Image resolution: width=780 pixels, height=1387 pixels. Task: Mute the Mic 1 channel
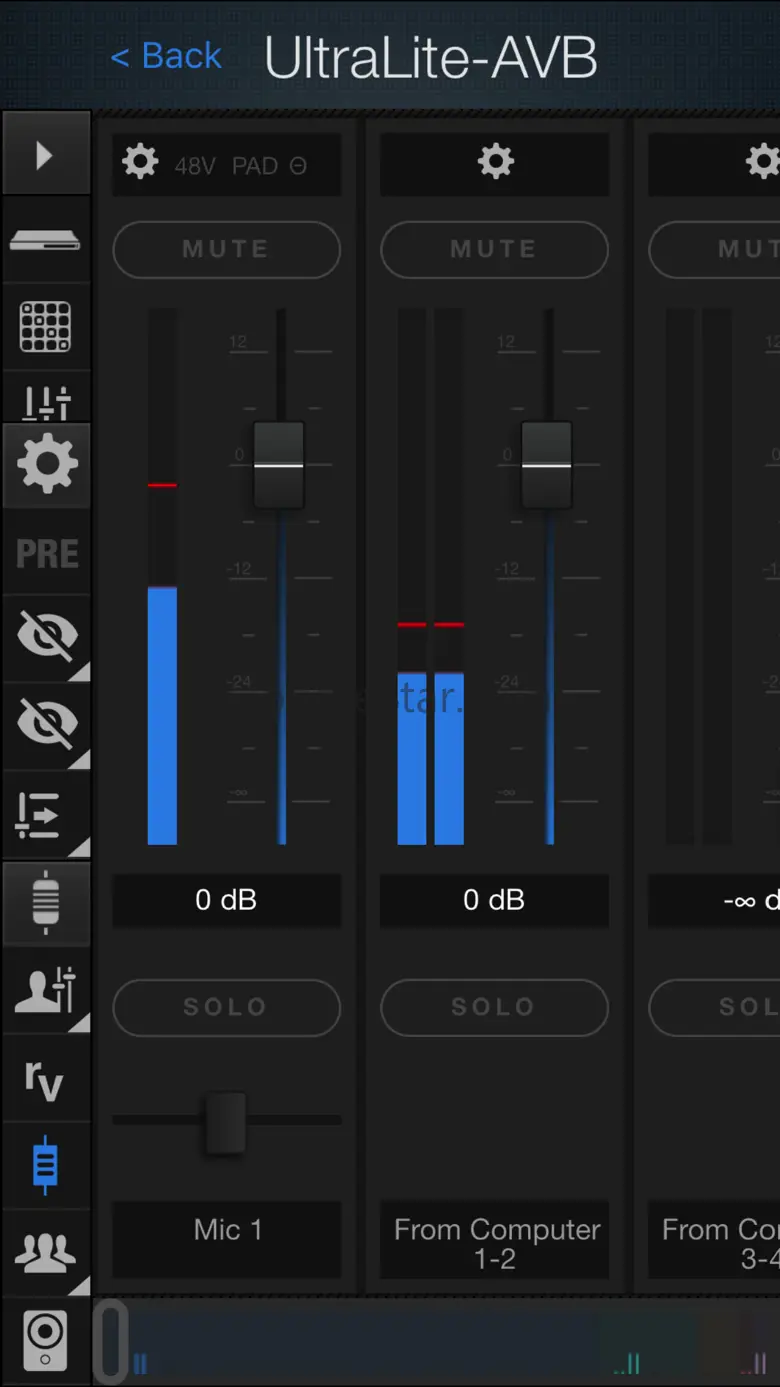tap(226, 249)
